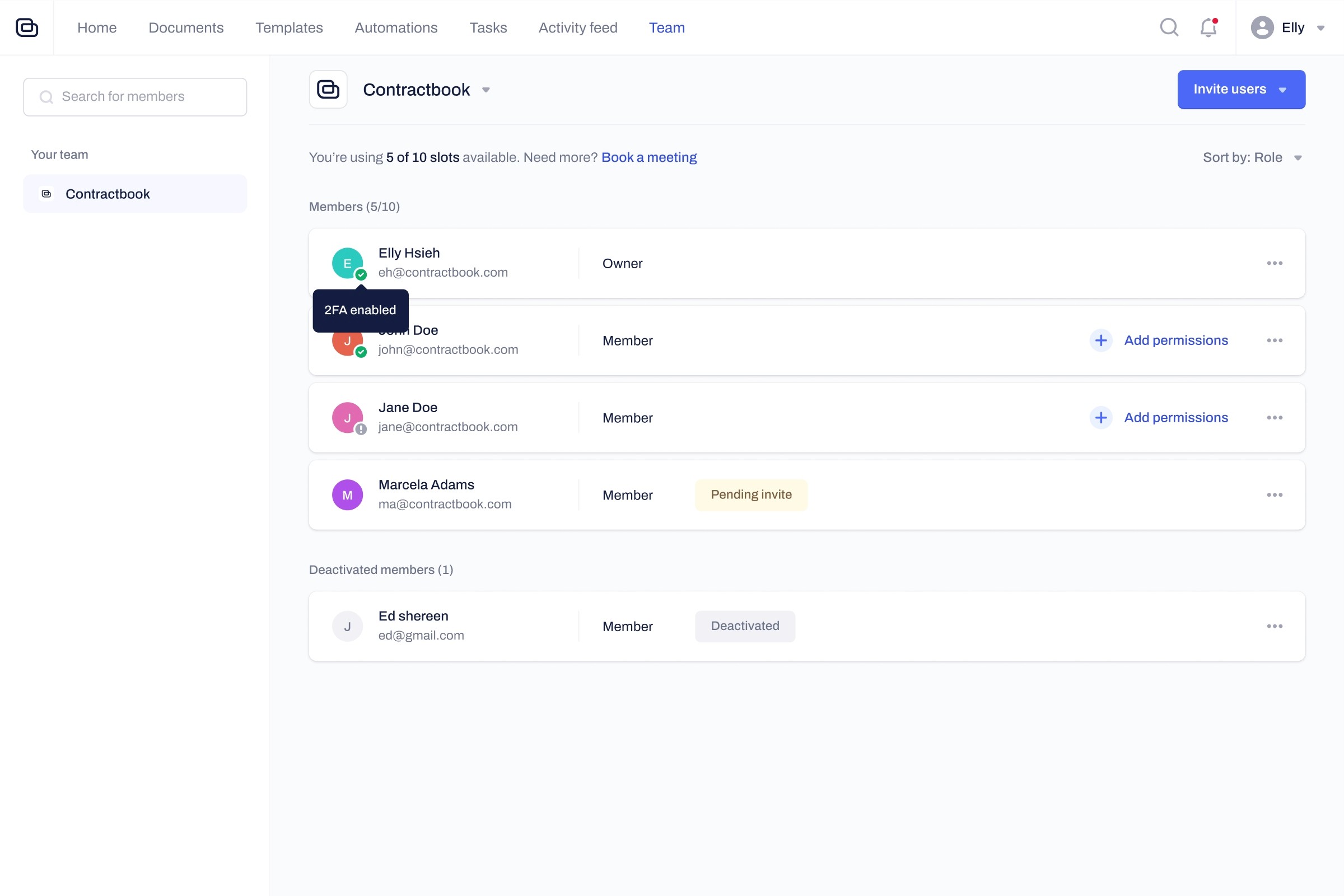This screenshot has width=1344, height=896.
Task: Click the Owner role label
Action: pos(622,263)
